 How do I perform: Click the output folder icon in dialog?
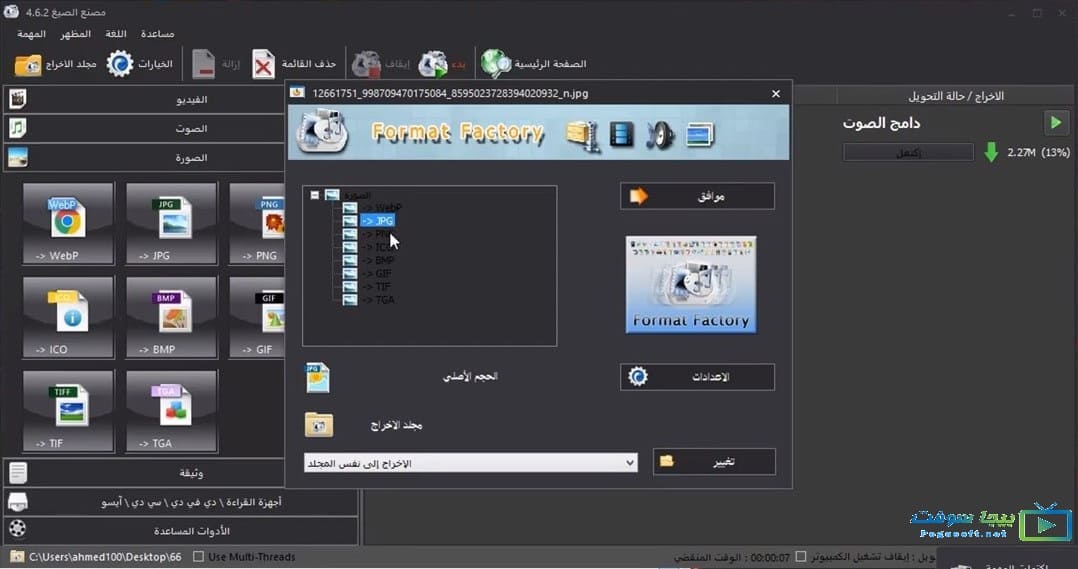click(319, 425)
